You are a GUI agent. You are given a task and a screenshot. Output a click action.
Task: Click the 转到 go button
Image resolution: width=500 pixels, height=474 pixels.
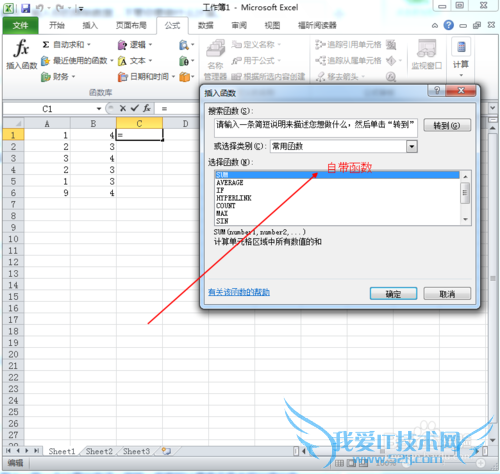(447, 125)
